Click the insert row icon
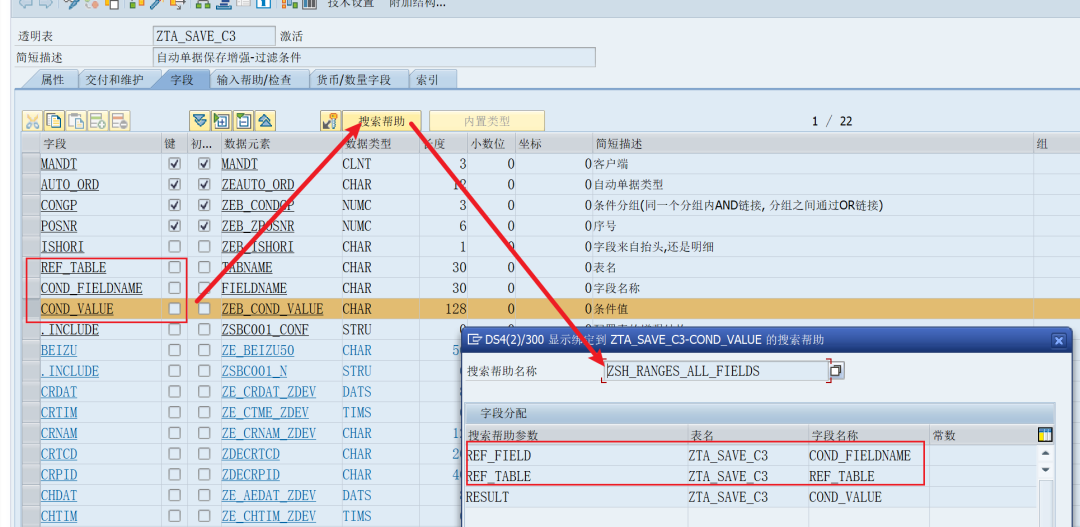The width and height of the screenshot is (1080, 527). coord(98,121)
